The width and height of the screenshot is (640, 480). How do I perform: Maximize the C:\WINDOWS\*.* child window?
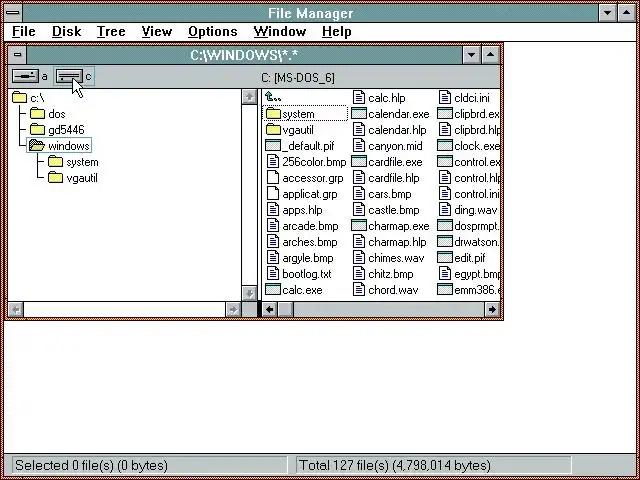pyautogui.click(x=491, y=54)
